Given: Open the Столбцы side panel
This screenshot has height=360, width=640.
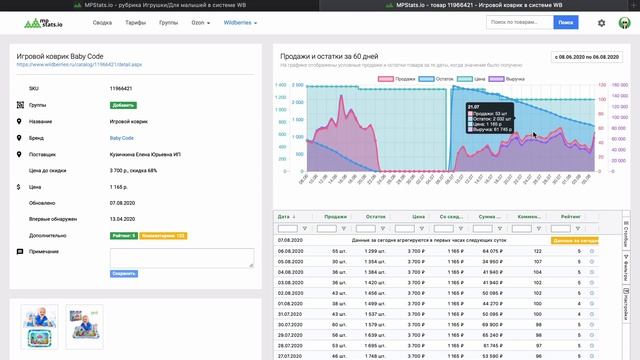Looking at the screenshot, I should [x=626, y=234].
